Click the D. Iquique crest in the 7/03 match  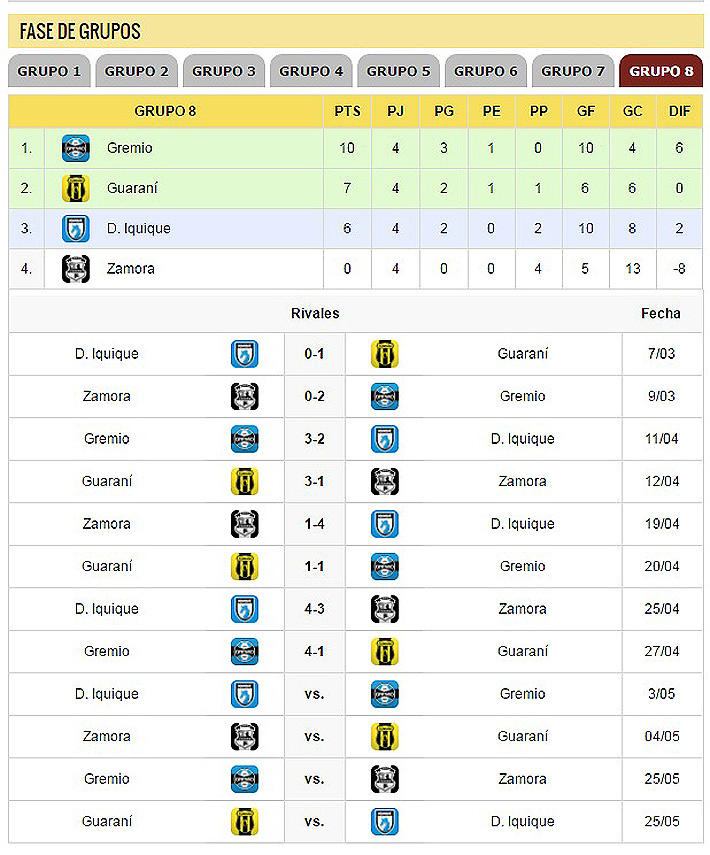coord(245,354)
